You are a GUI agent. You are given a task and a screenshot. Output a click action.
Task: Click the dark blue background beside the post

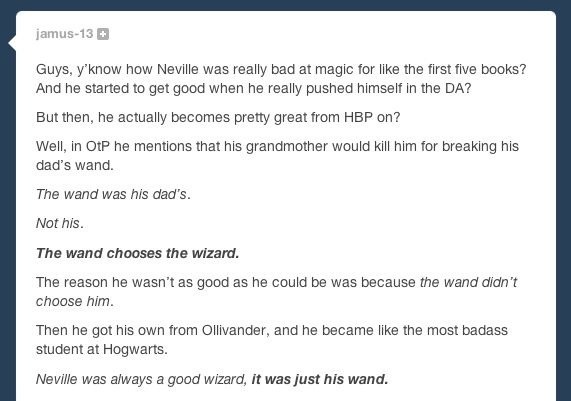click(7, 219)
